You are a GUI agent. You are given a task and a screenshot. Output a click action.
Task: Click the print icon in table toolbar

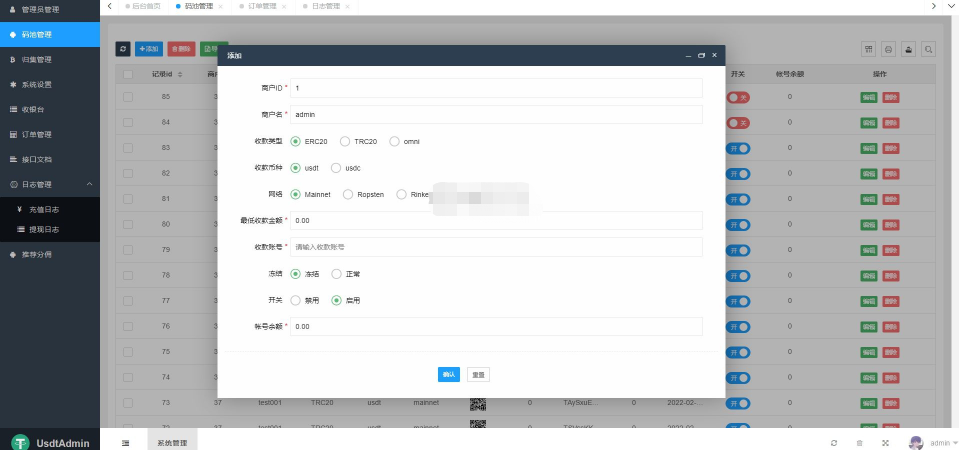[x=888, y=49]
